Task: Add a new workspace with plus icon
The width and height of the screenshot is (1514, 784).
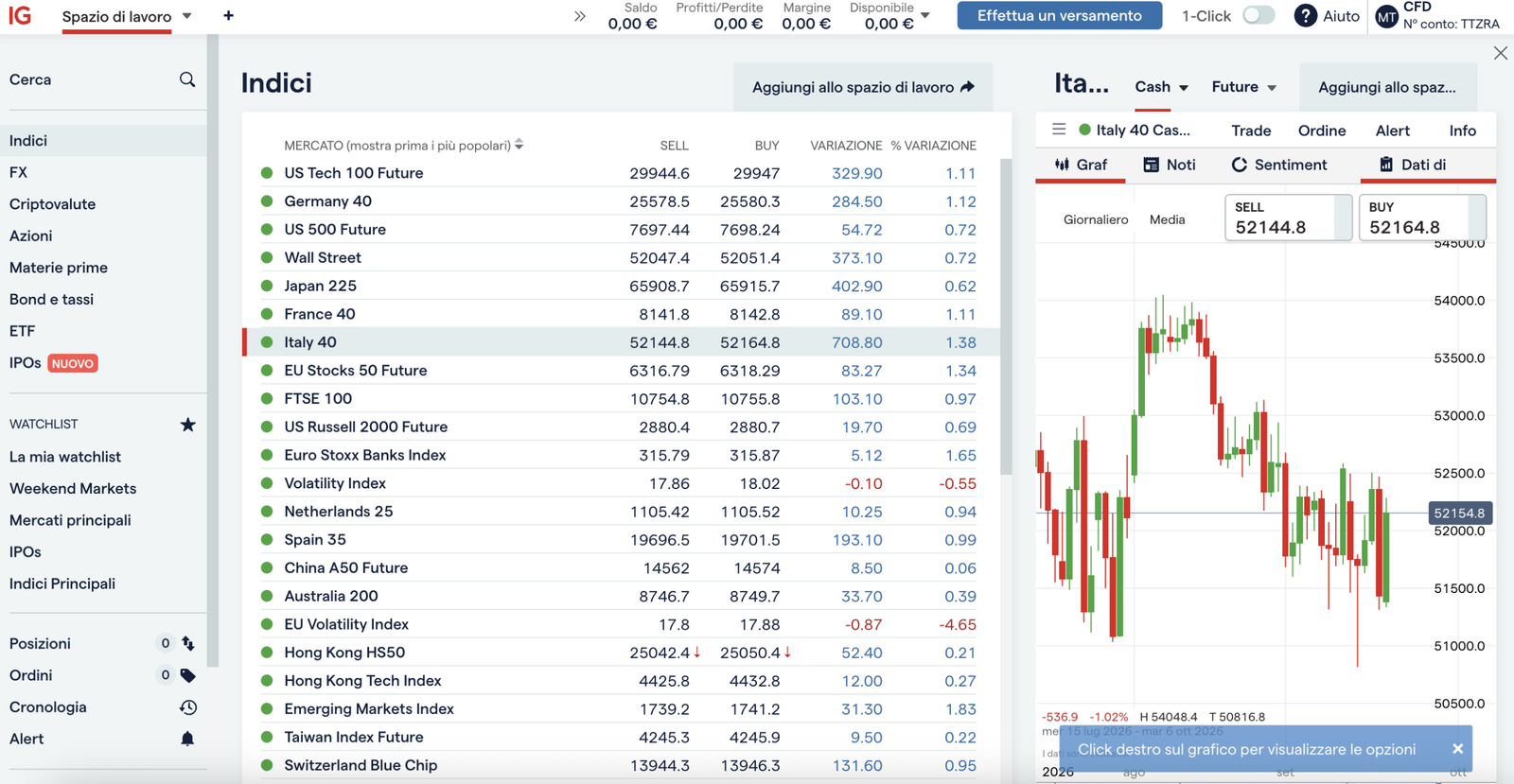Action: 228,16
